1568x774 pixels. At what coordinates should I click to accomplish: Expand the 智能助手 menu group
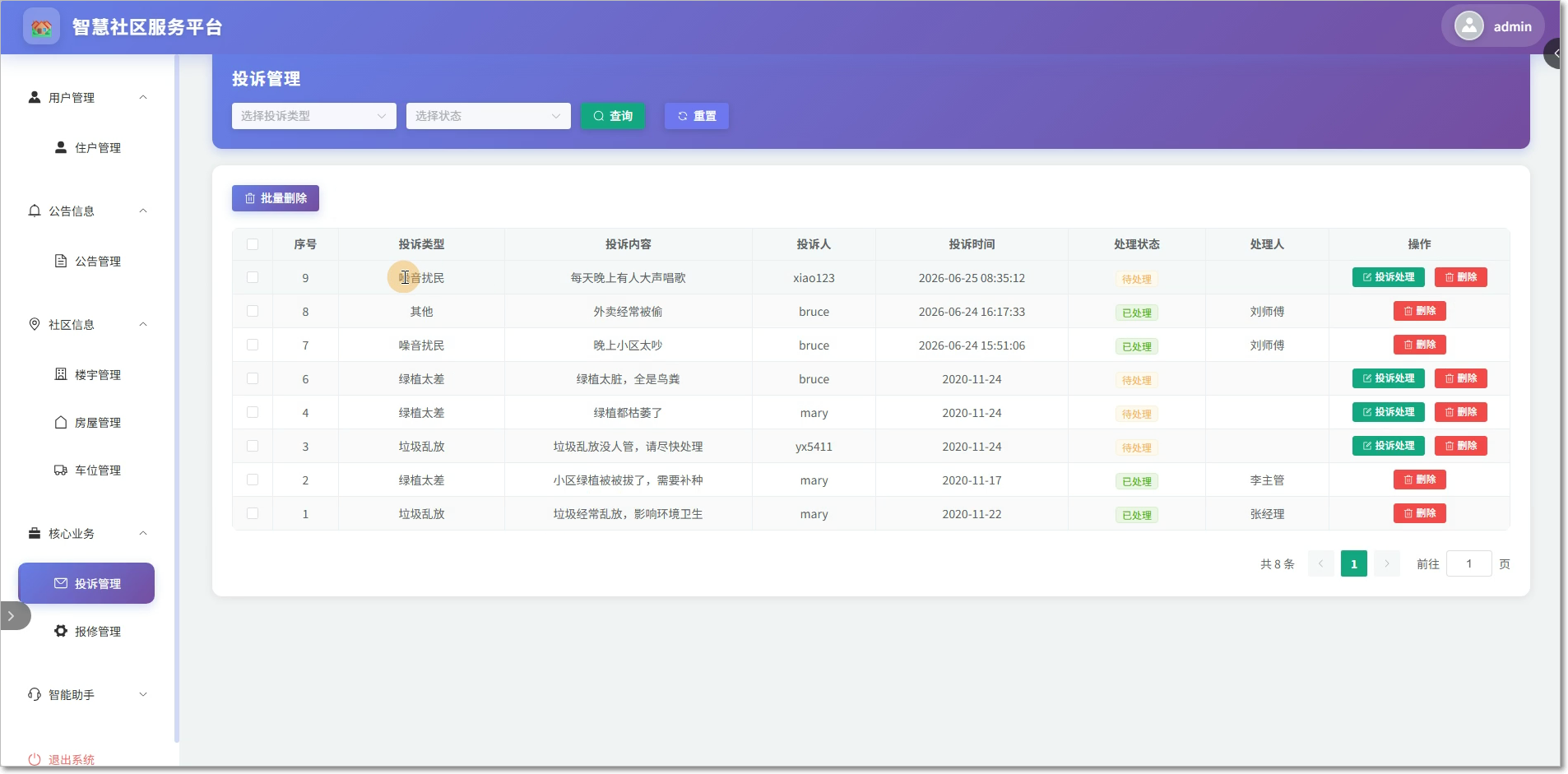pyautogui.click(x=143, y=694)
